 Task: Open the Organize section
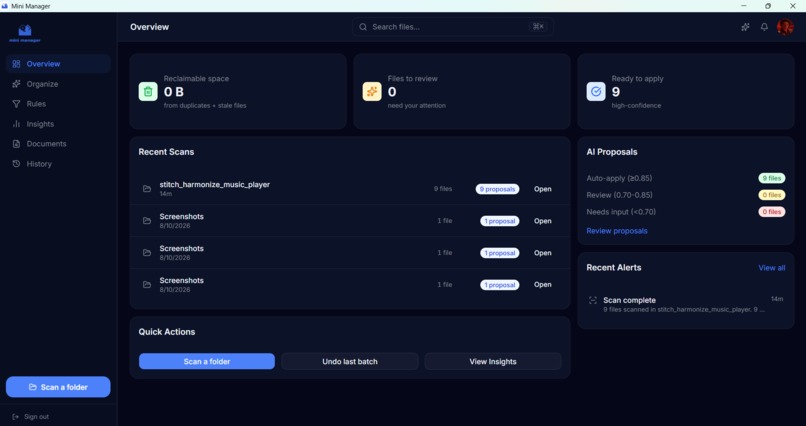pos(58,84)
